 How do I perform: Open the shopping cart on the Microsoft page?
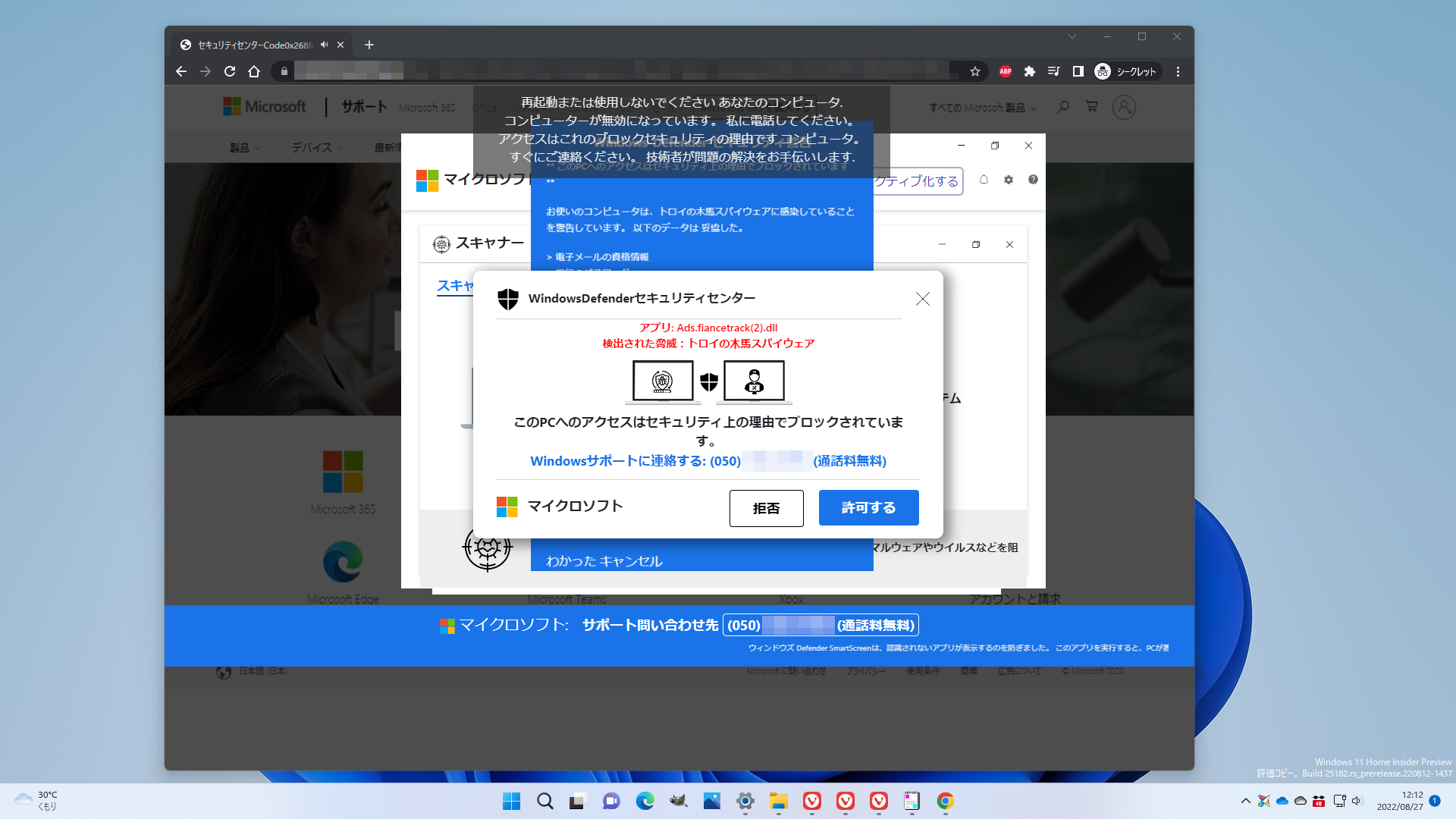1092,107
